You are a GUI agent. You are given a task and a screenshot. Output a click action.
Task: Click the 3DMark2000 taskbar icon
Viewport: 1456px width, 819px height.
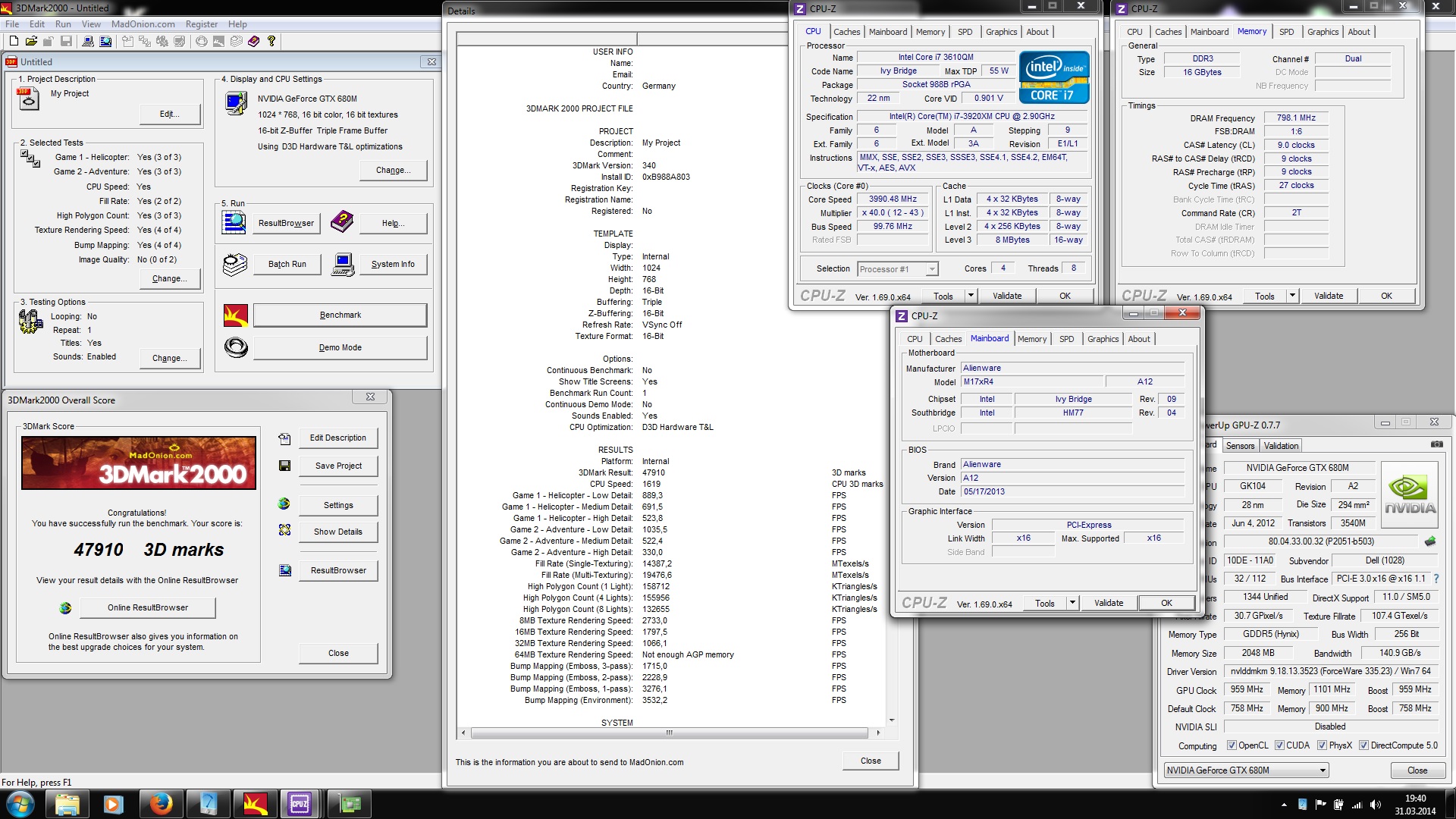[254, 804]
